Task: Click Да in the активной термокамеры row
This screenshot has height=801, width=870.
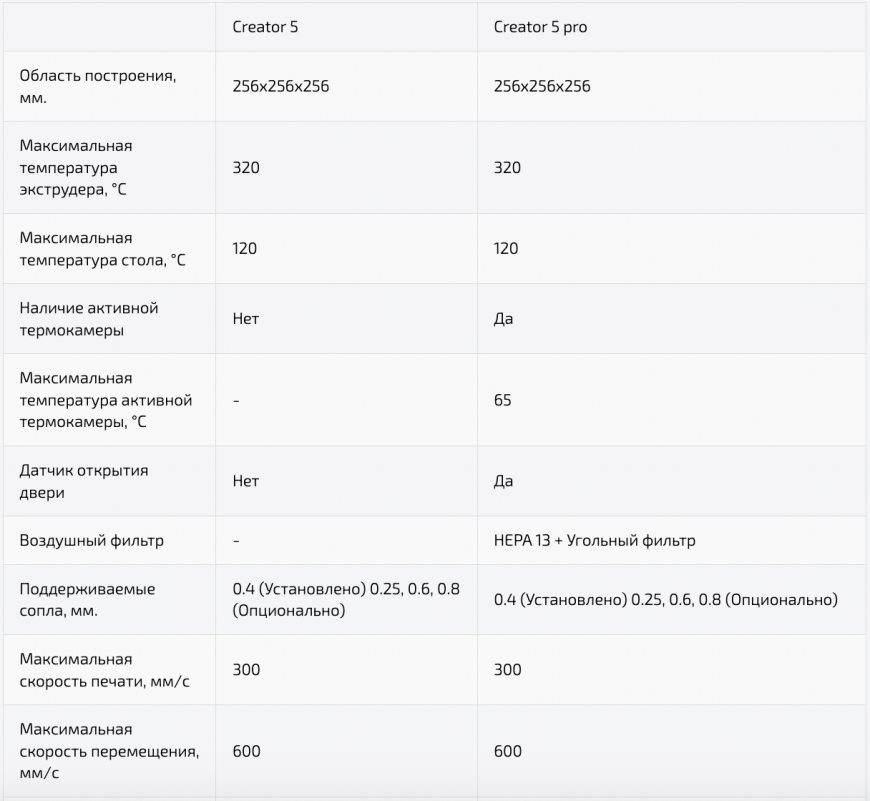Action: (x=503, y=318)
